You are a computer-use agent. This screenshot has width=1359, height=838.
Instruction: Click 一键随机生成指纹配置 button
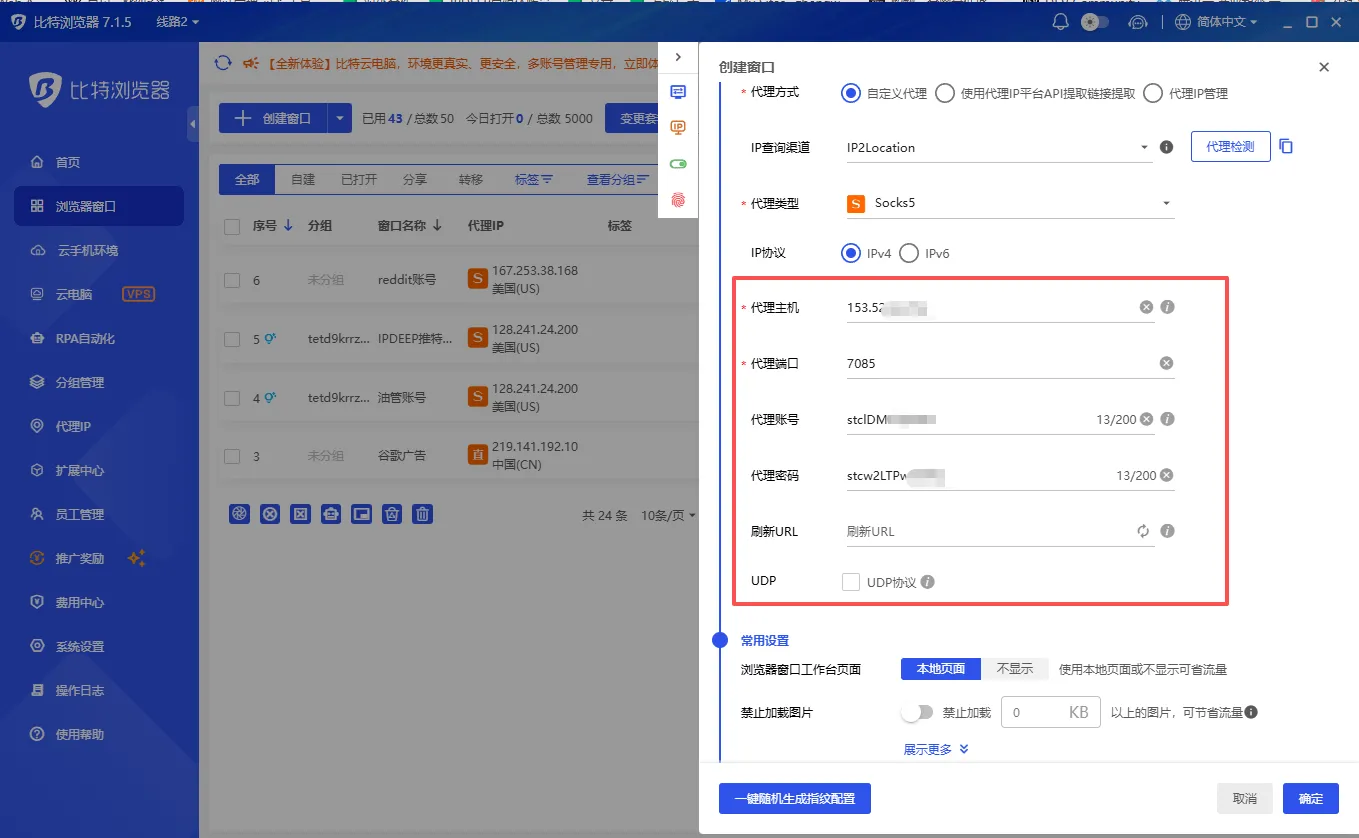pos(794,798)
